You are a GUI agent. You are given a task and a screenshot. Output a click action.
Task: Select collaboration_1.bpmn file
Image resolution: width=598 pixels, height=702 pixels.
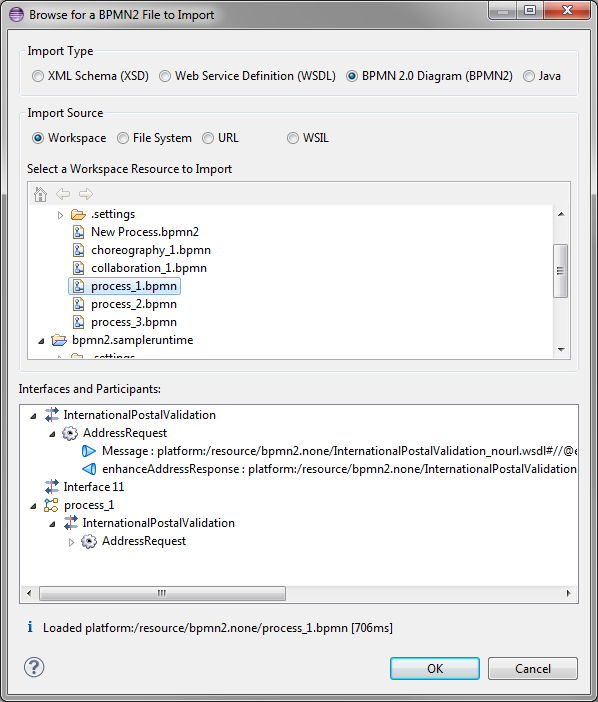click(149, 268)
